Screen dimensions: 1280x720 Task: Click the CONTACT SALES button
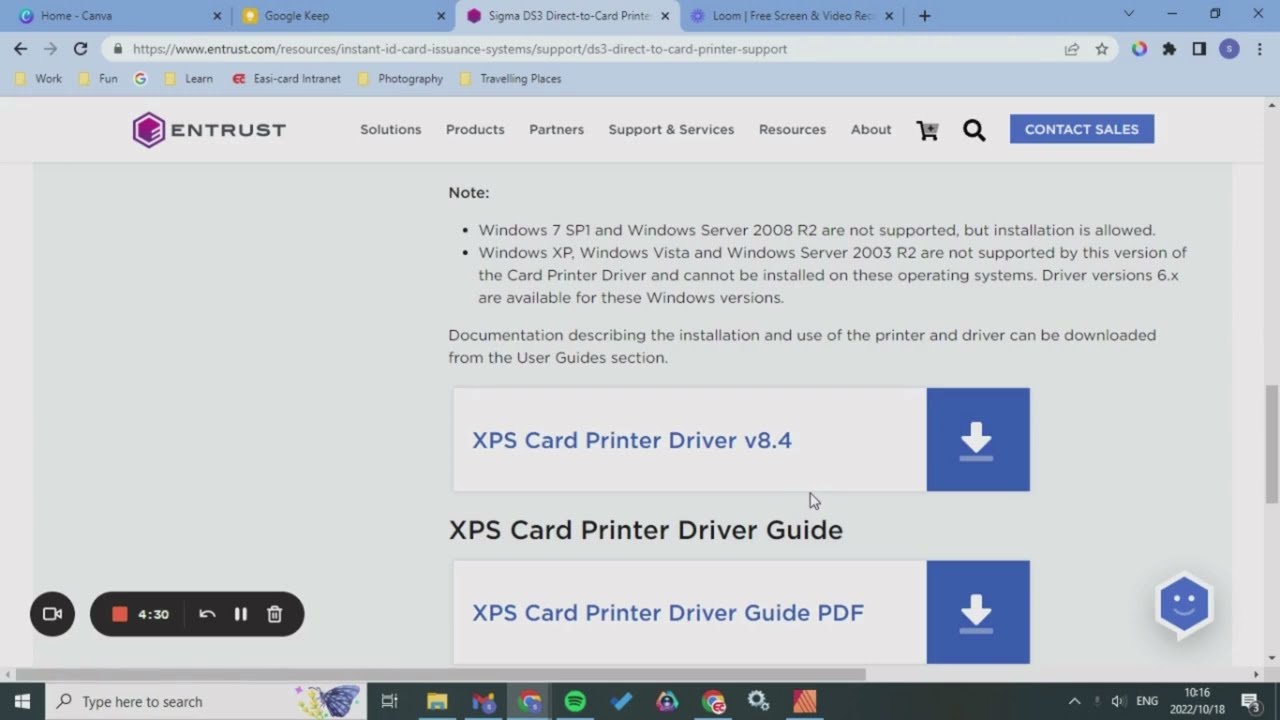[1082, 129]
